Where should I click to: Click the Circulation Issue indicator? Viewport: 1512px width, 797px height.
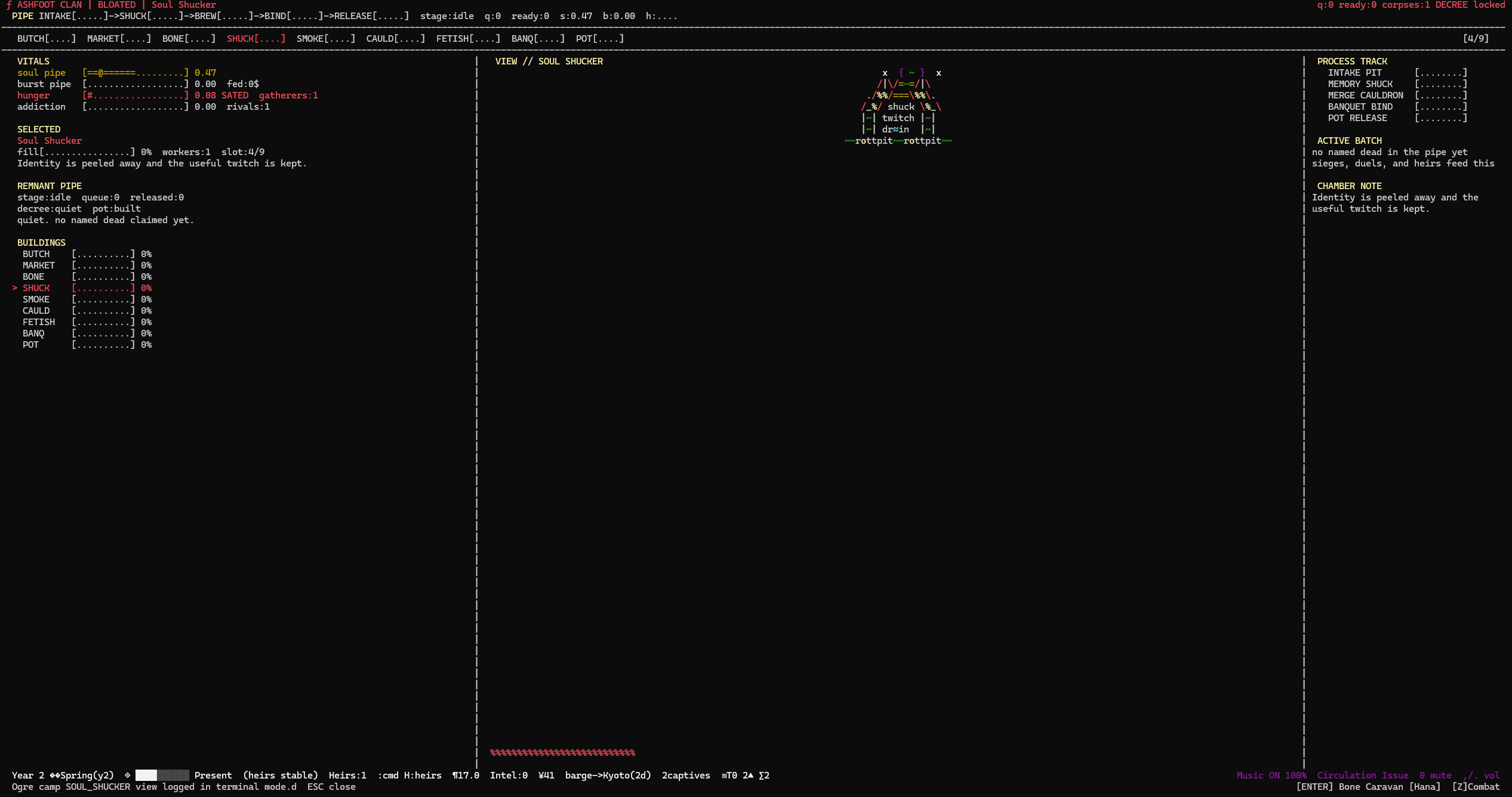[x=1363, y=776]
